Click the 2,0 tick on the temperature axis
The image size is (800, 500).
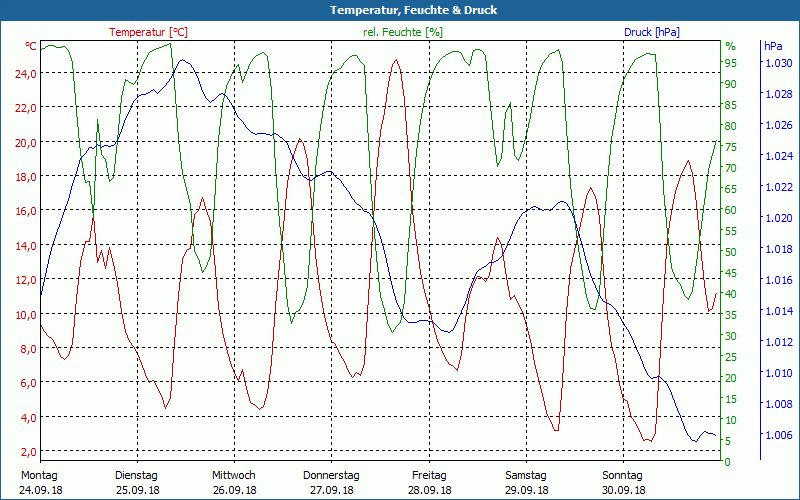[28, 451]
